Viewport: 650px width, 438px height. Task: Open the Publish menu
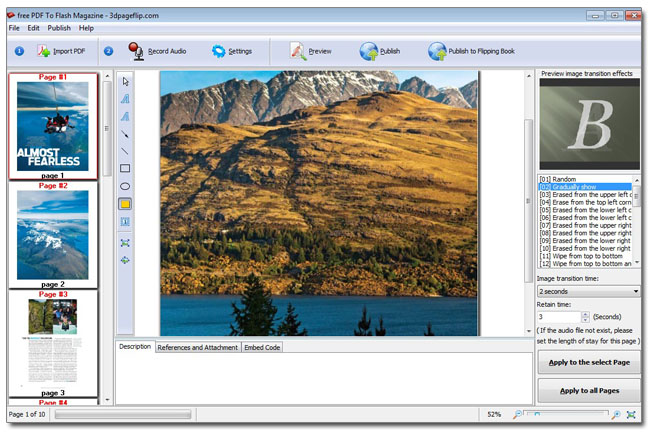(59, 28)
